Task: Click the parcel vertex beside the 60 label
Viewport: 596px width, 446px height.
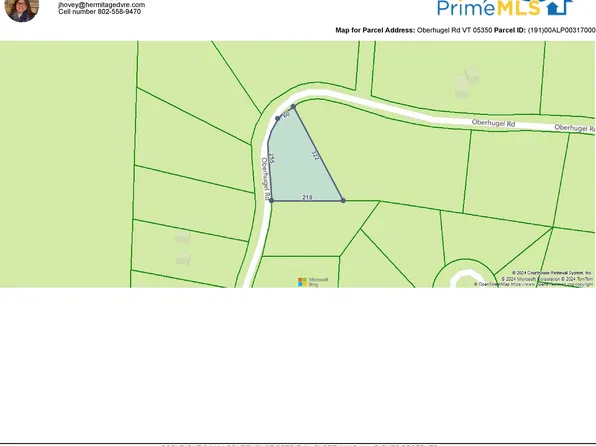Action: point(277,119)
